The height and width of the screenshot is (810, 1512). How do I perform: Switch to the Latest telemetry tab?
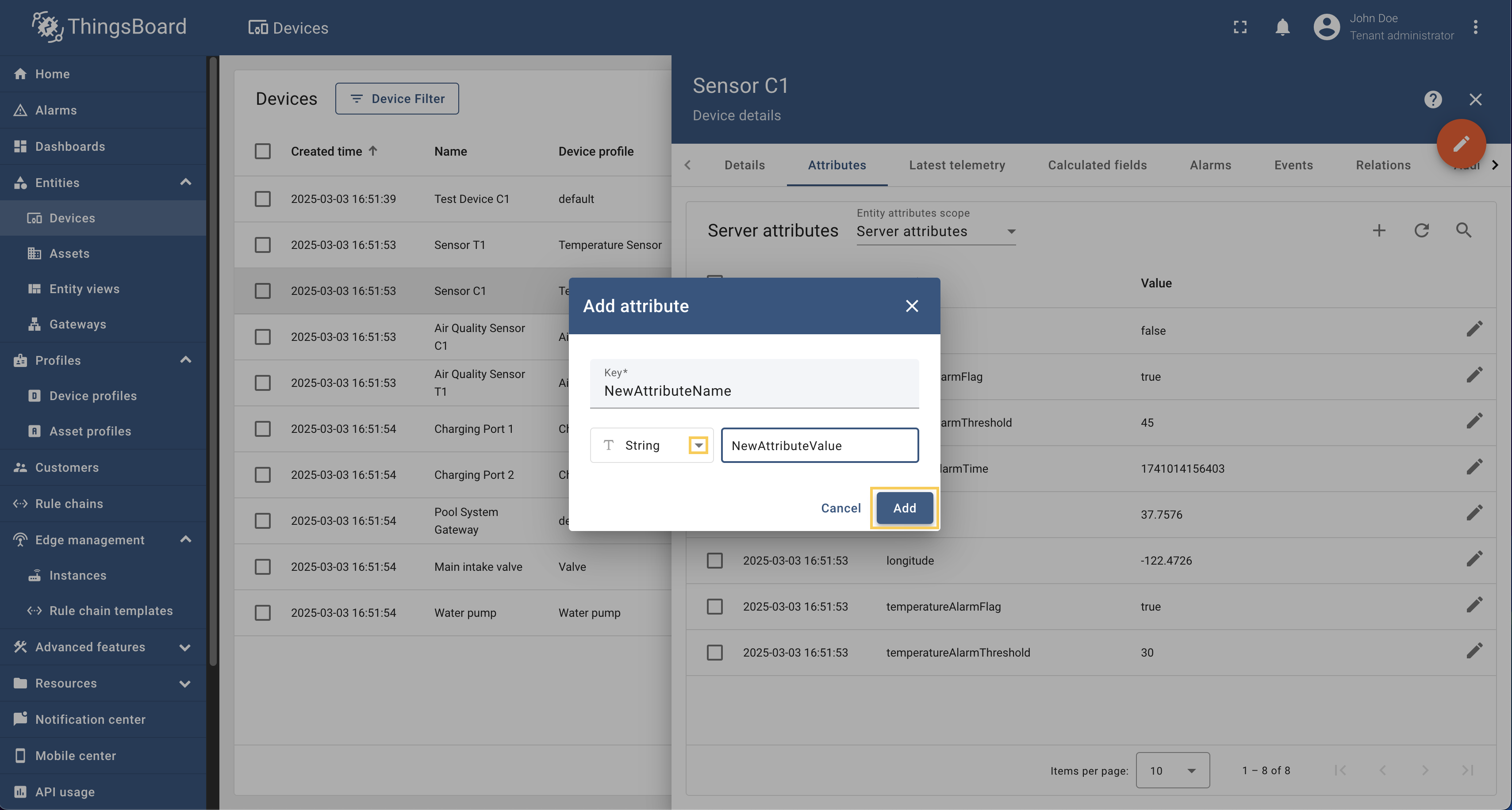(x=957, y=165)
